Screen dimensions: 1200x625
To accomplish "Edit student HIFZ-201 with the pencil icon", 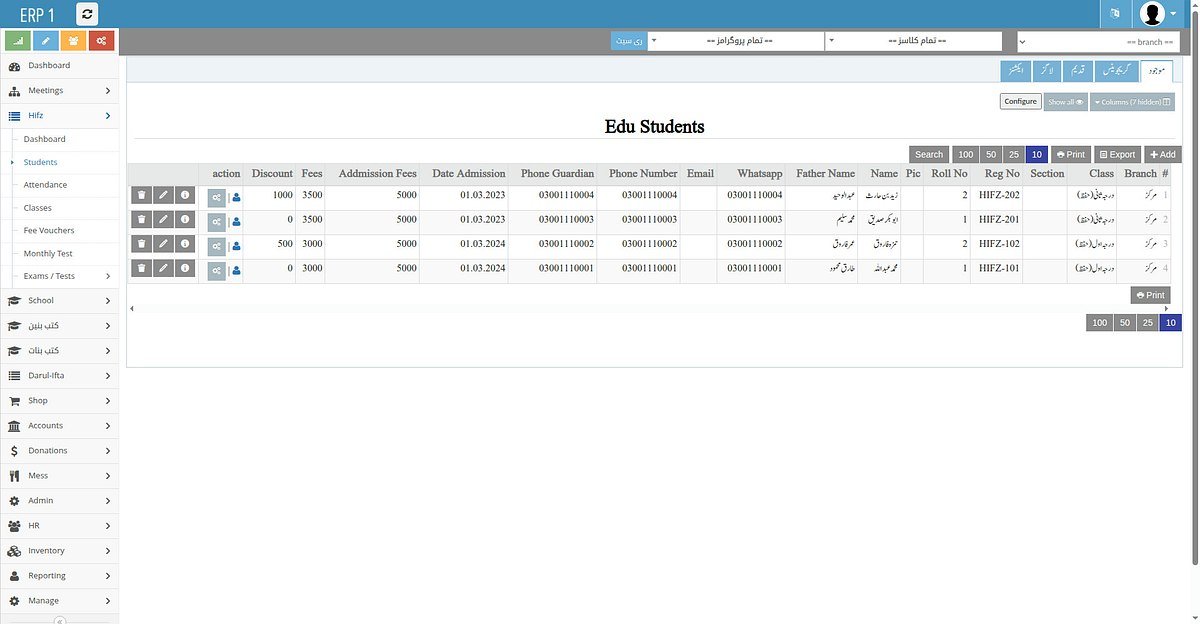I will [163, 219].
